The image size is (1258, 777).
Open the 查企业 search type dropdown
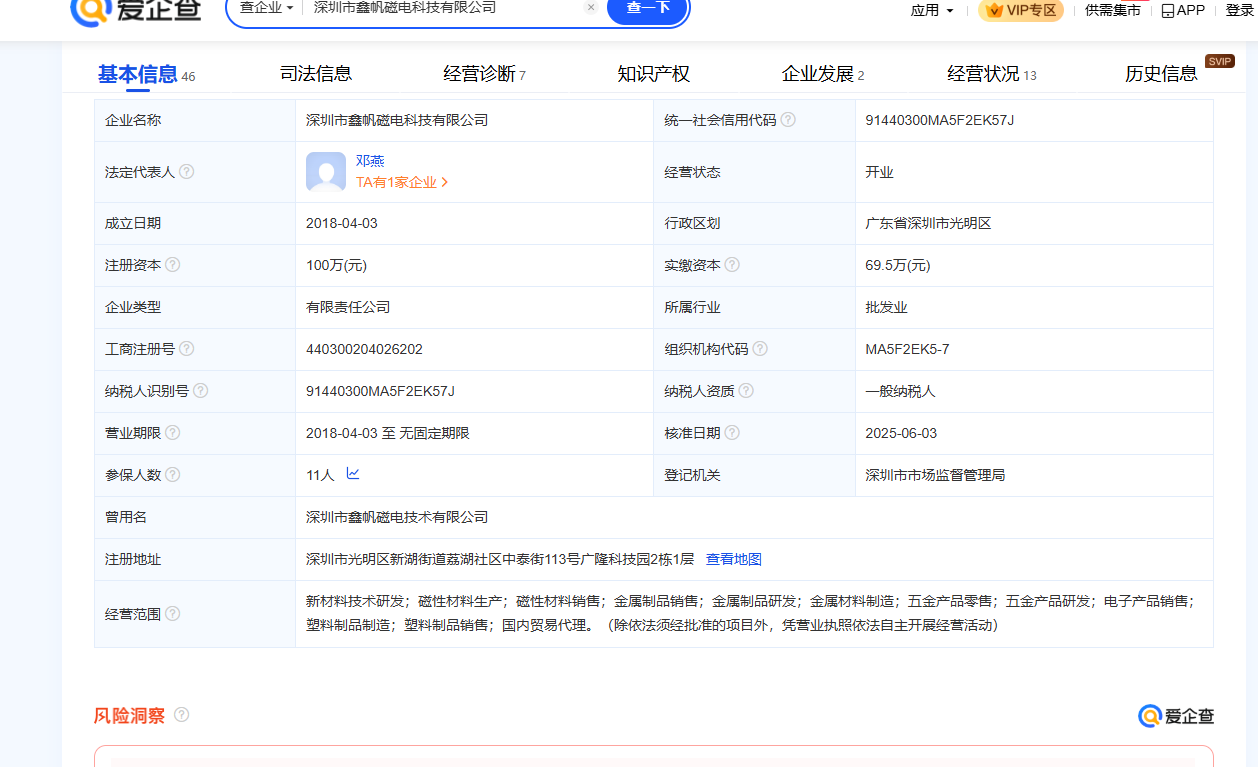click(x=266, y=8)
